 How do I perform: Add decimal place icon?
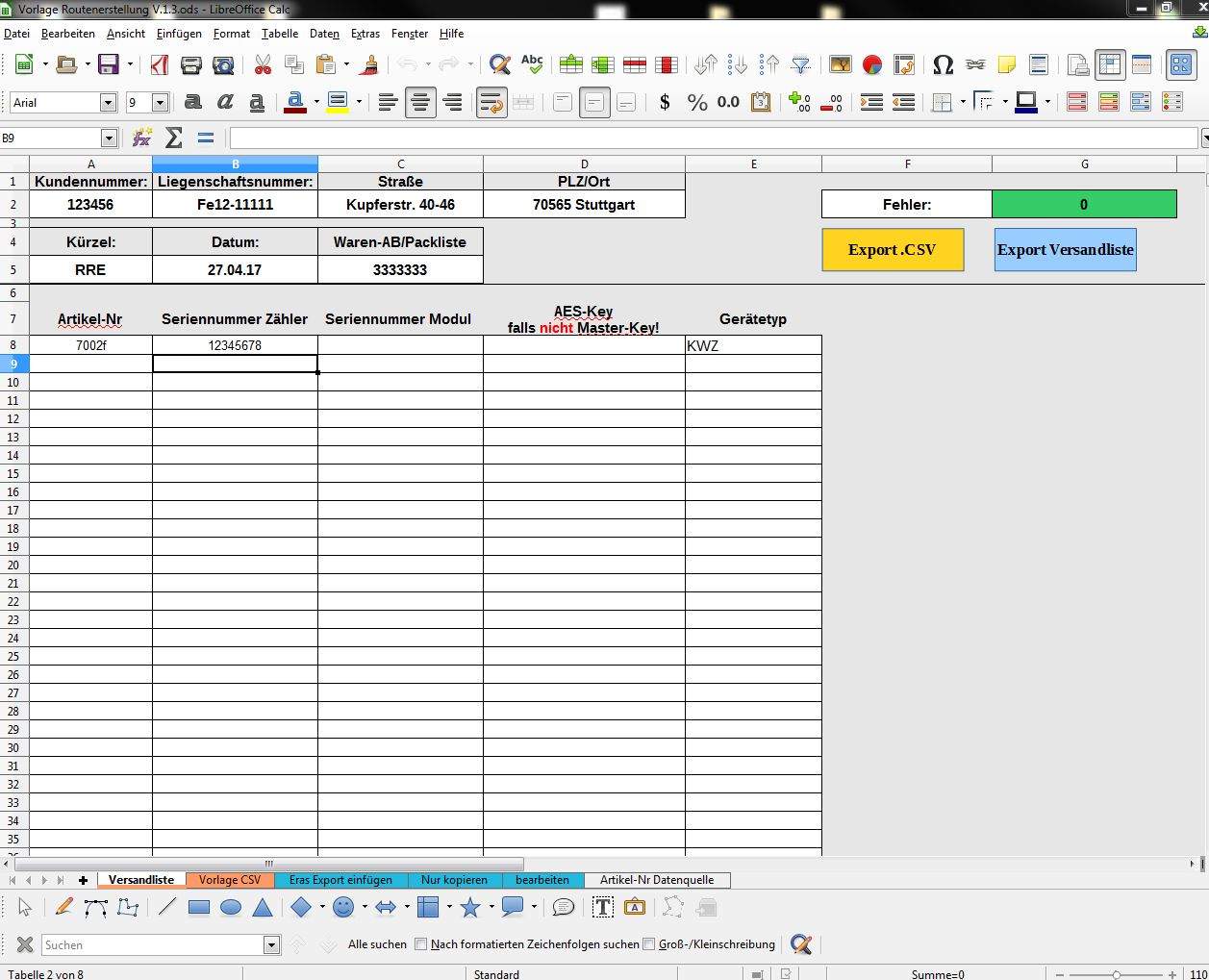pyautogui.click(x=798, y=102)
